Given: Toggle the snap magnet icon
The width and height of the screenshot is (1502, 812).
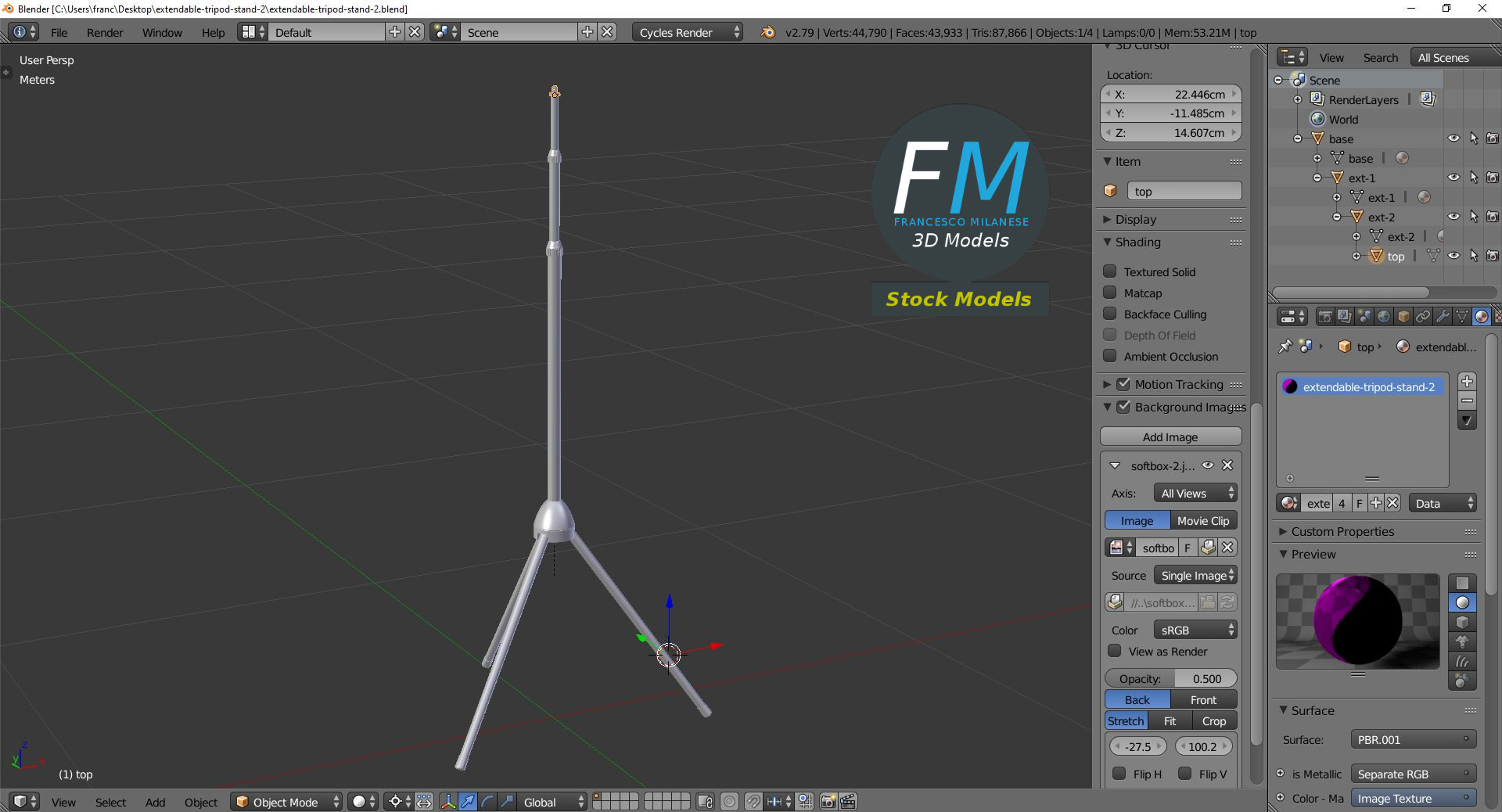Looking at the screenshot, I should pyautogui.click(x=753, y=802).
